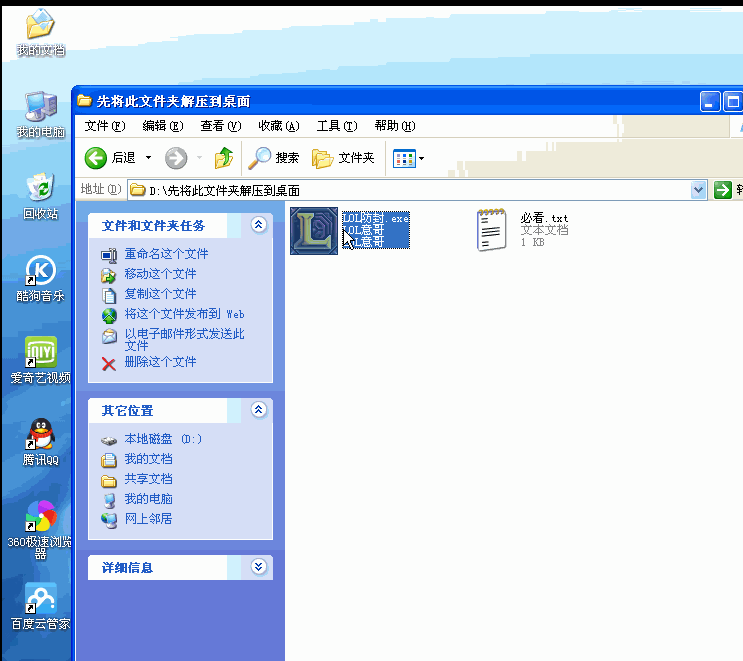Open the 工具(T) menu
743x661 pixels.
pyautogui.click(x=337, y=126)
